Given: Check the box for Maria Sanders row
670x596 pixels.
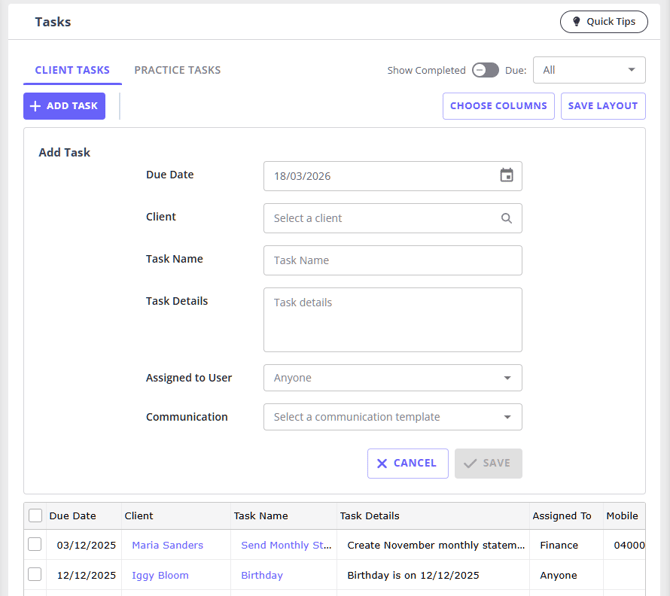Looking at the screenshot, I should pyautogui.click(x=35, y=545).
